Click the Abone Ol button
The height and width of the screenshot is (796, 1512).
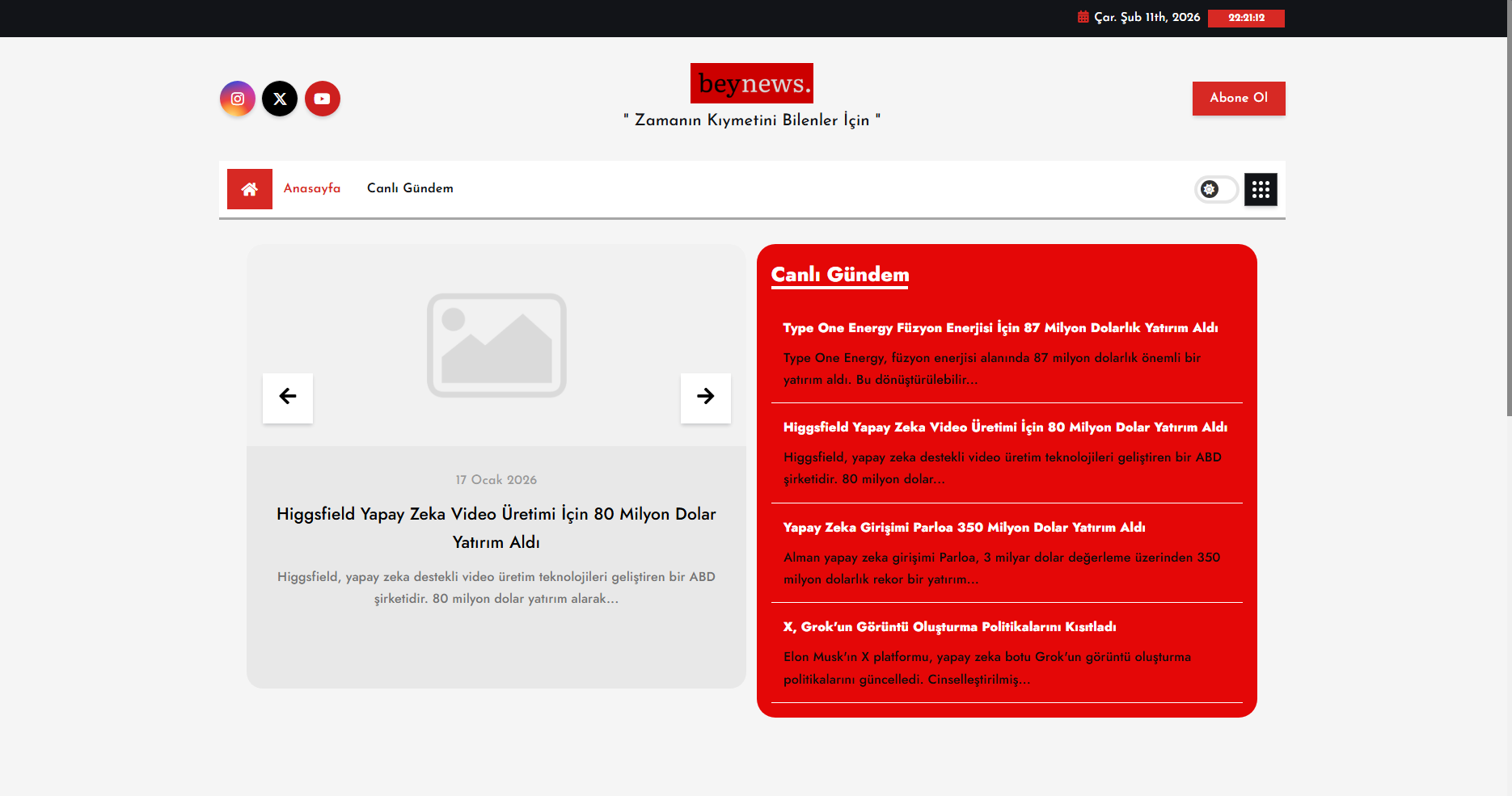1238,98
